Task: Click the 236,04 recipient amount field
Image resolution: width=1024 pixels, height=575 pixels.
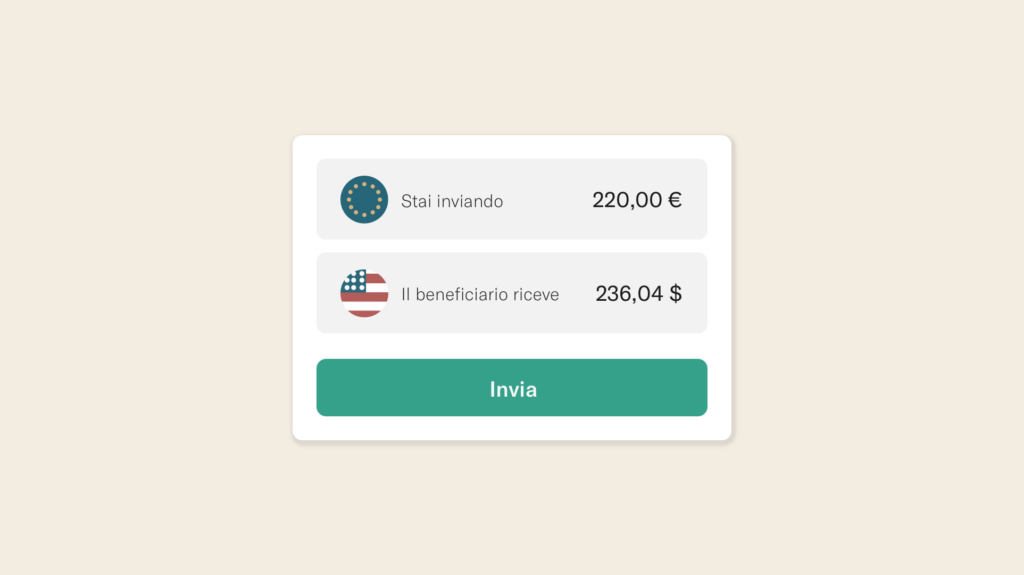Action: [629, 294]
